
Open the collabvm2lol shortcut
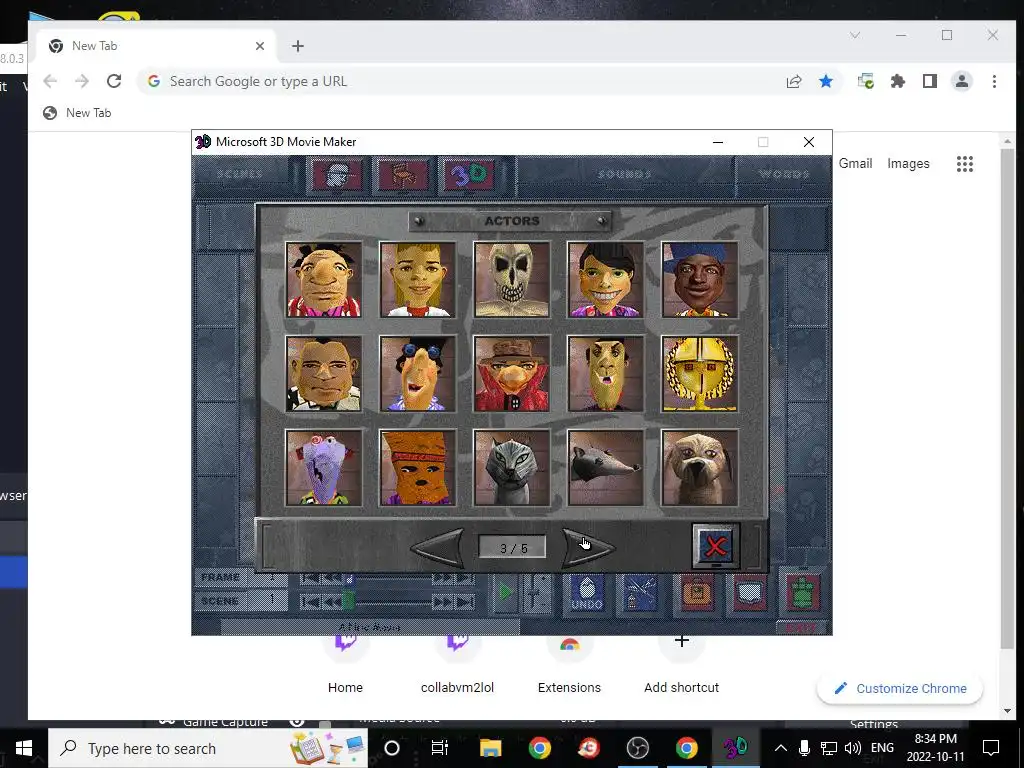tap(457, 666)
